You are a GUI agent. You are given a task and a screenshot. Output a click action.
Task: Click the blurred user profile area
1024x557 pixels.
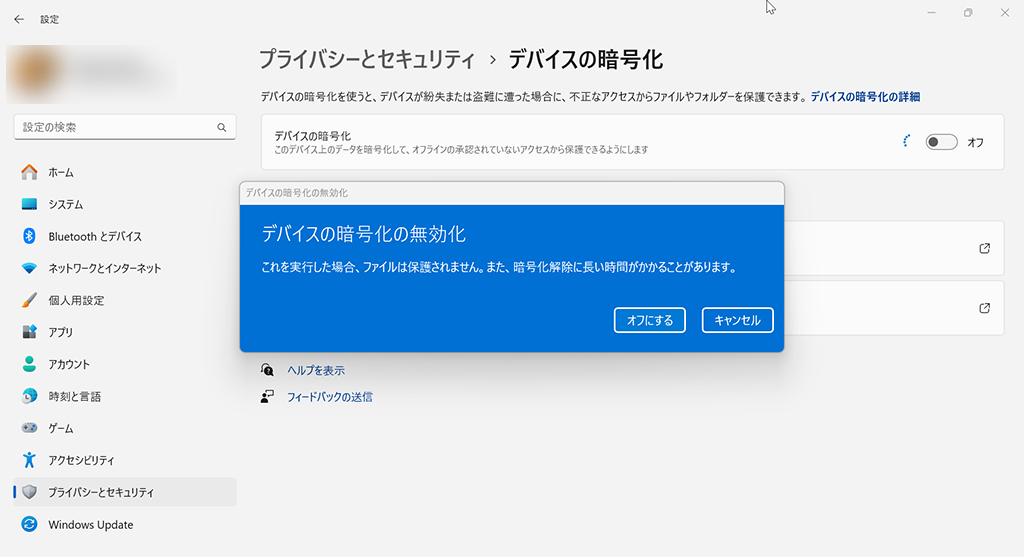[x=91, y=73]
